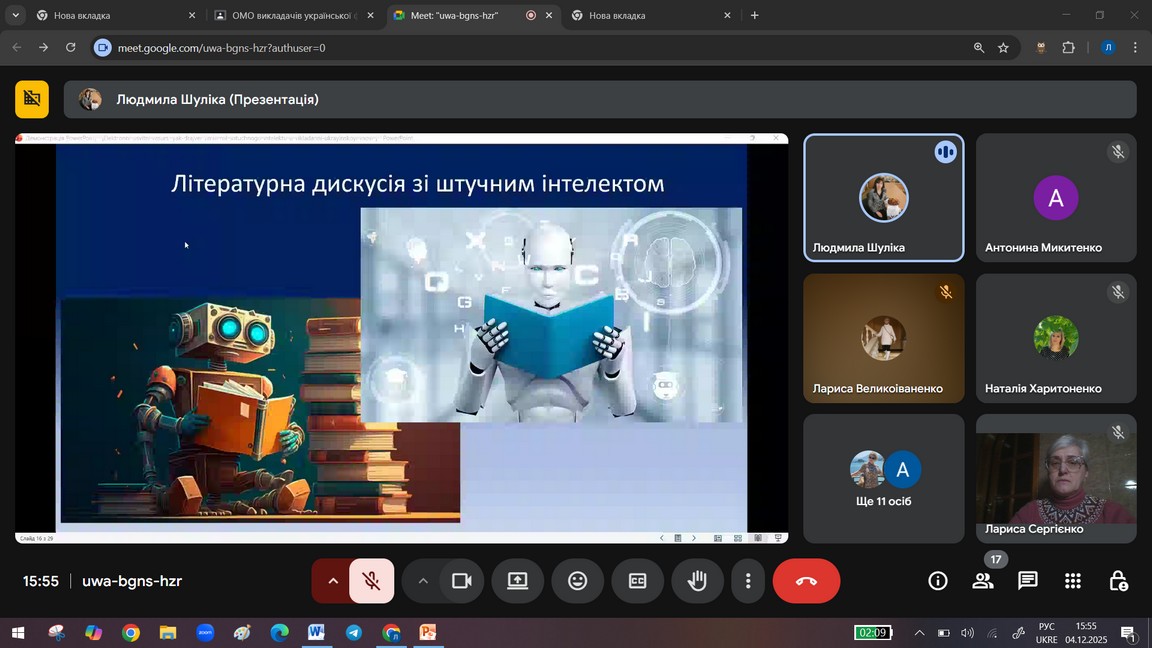Turn on closed captions
The width and height of the screenshot is (1152, 648).
(x=637, y=581)
